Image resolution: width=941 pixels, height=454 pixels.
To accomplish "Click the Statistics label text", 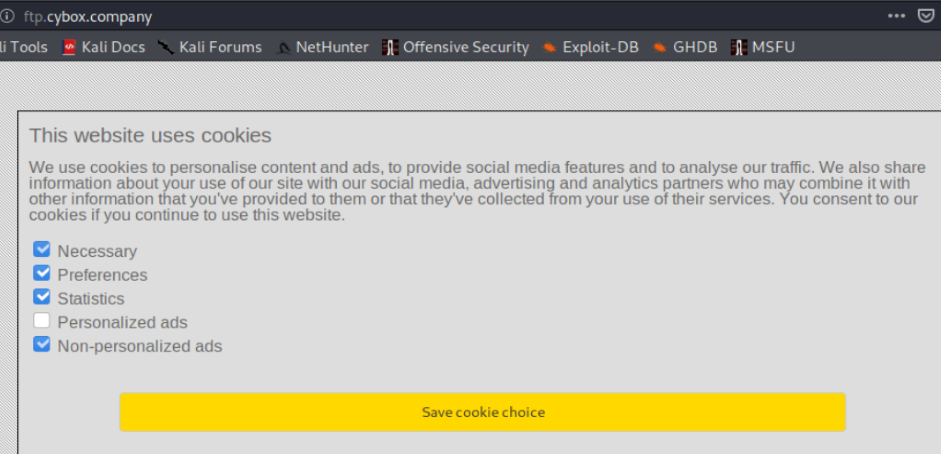I will pyautogui.click(x=91, y=299).
